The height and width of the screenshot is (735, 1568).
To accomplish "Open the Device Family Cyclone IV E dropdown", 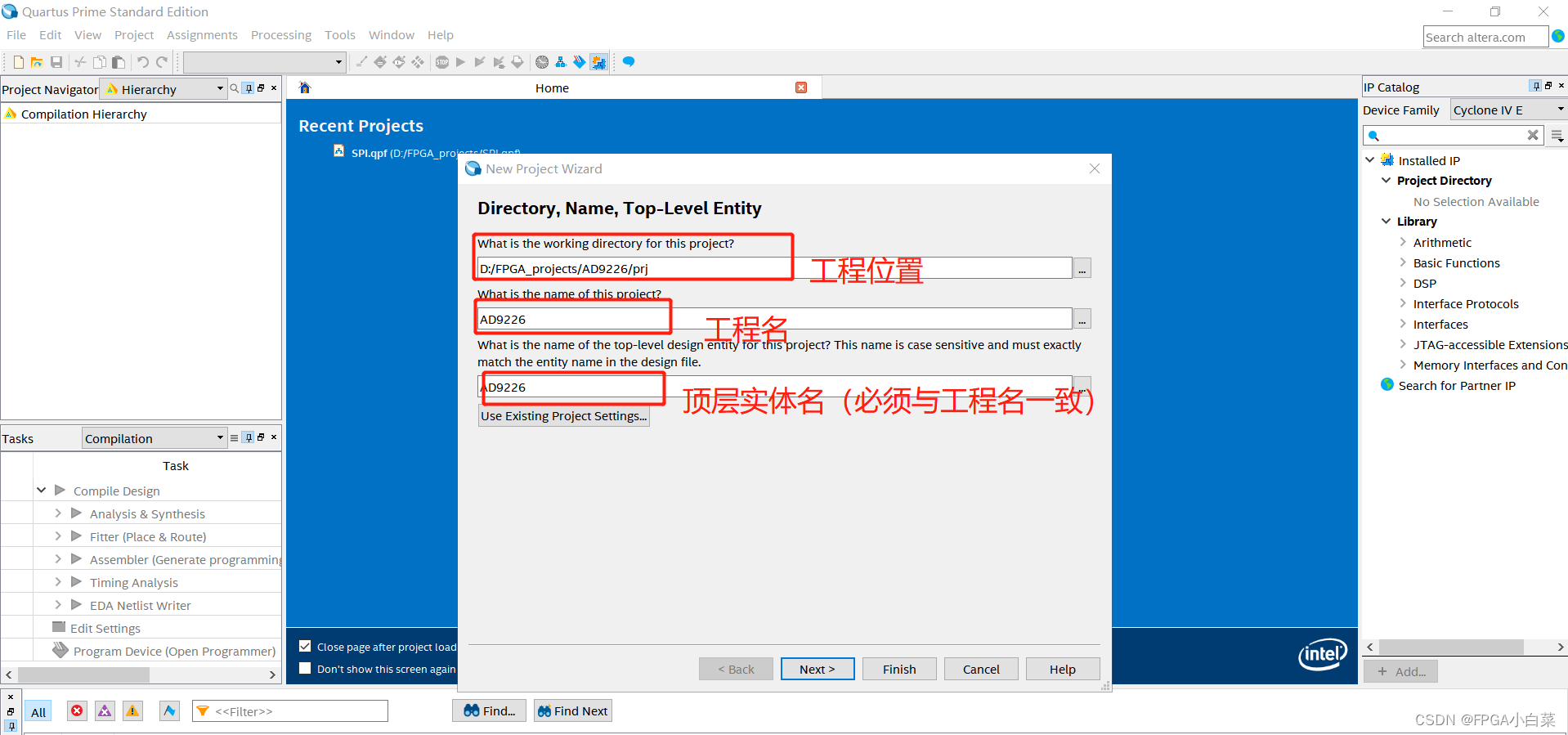I will point(1508,110).
